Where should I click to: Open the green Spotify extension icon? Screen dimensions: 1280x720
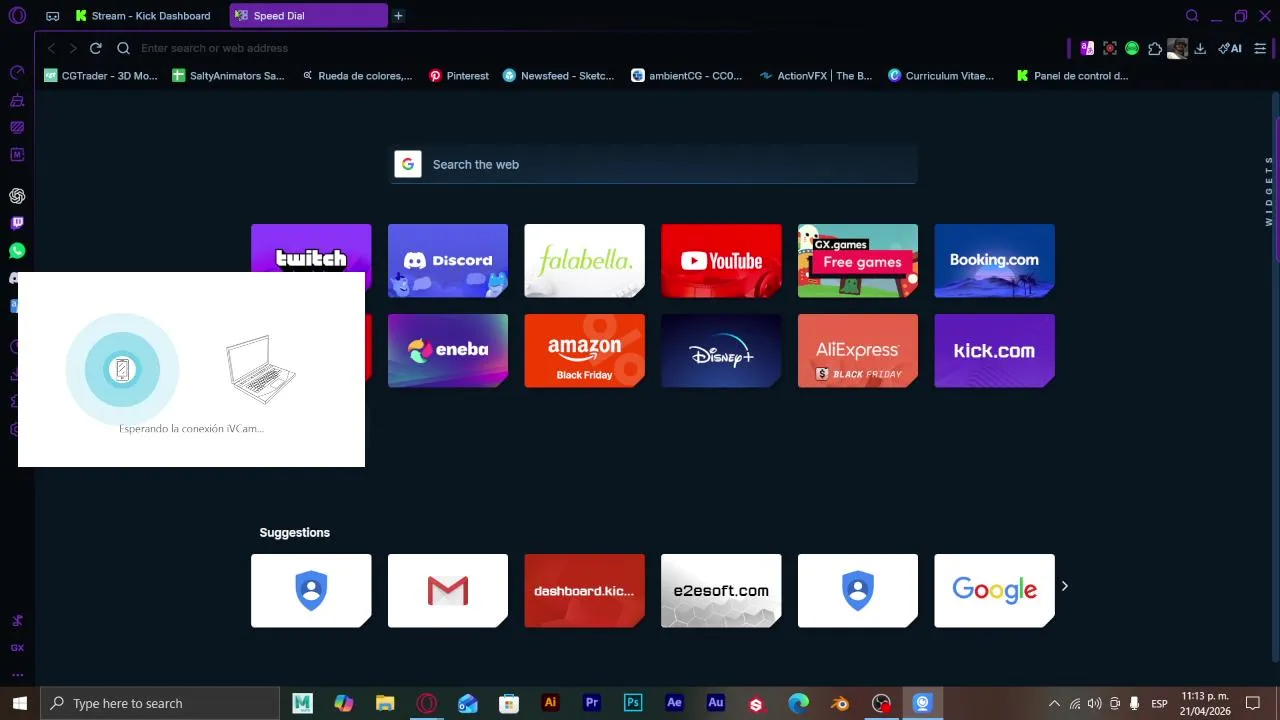coord(1132,48)
